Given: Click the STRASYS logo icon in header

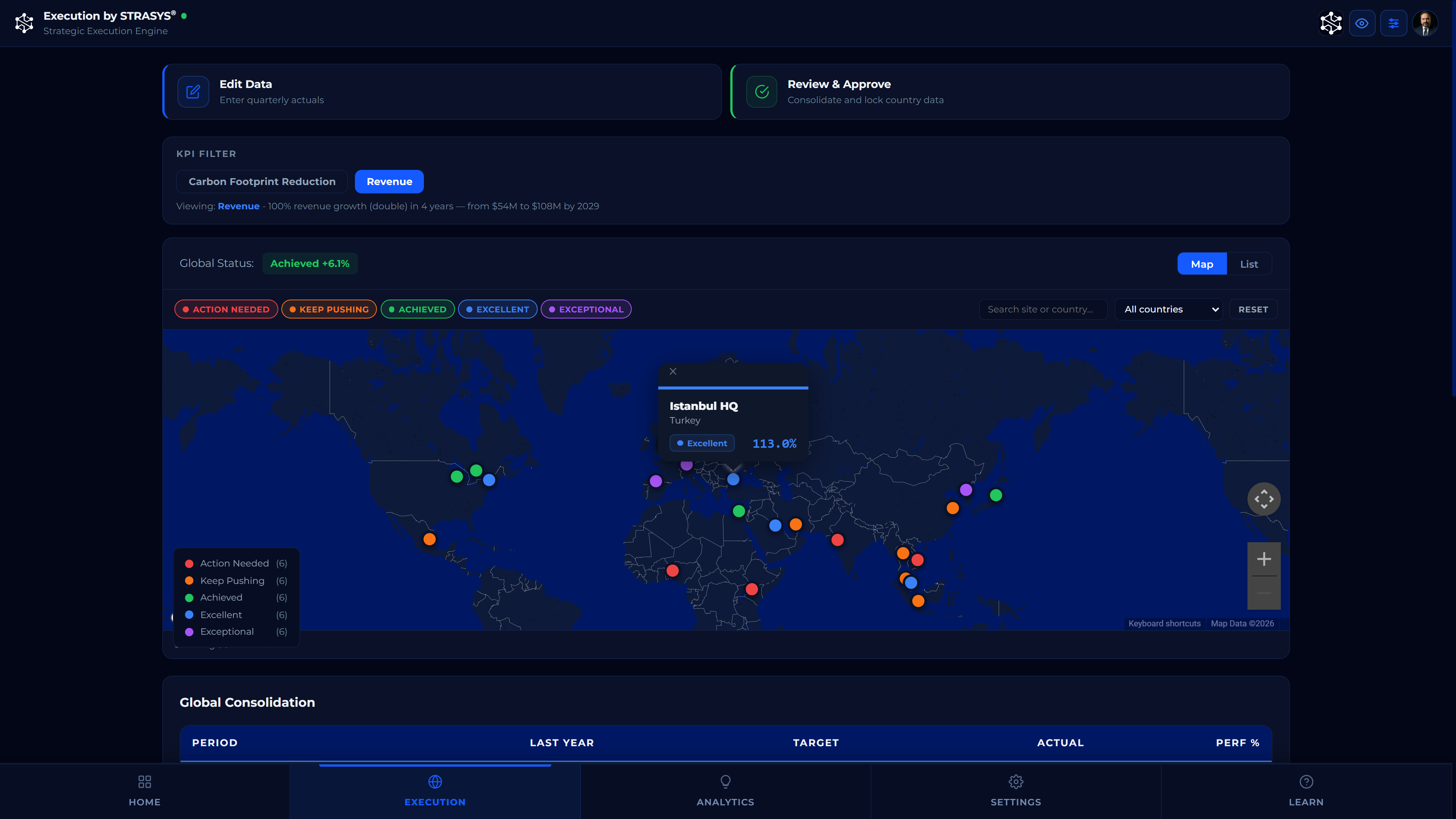Looking at the screenshot, I should click(24, 23).
